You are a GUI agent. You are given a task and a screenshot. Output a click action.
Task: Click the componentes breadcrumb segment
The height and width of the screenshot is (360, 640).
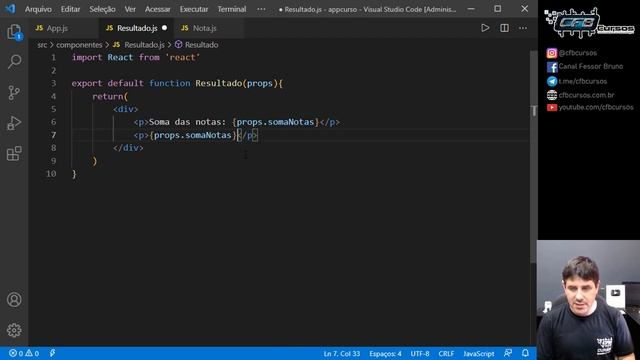tap(79, 44)
